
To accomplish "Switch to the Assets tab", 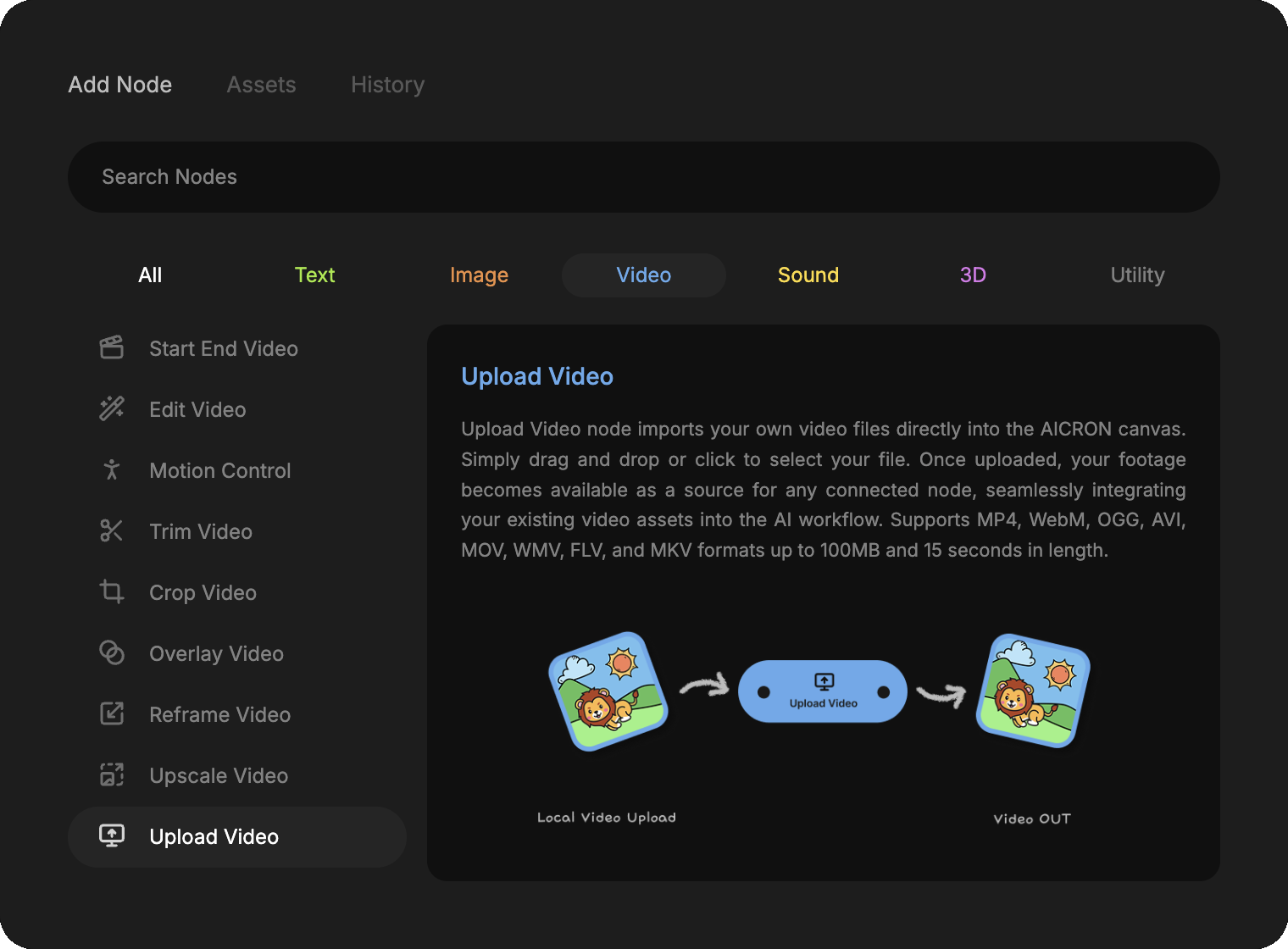I will 261,85.
